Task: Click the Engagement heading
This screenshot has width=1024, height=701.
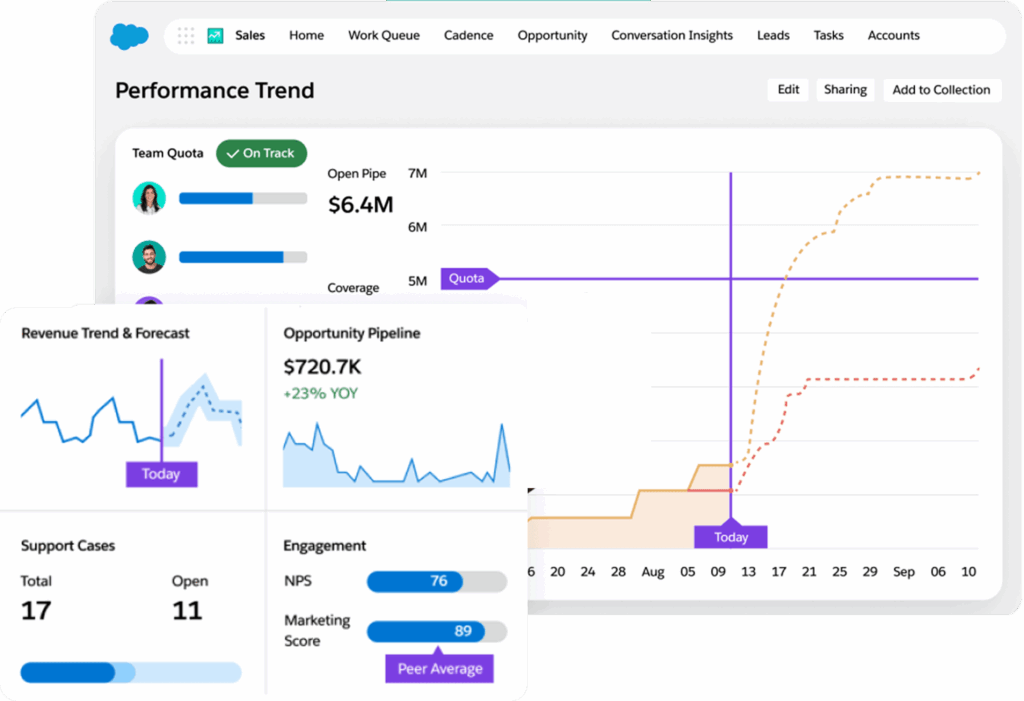Action: point(325,546)
